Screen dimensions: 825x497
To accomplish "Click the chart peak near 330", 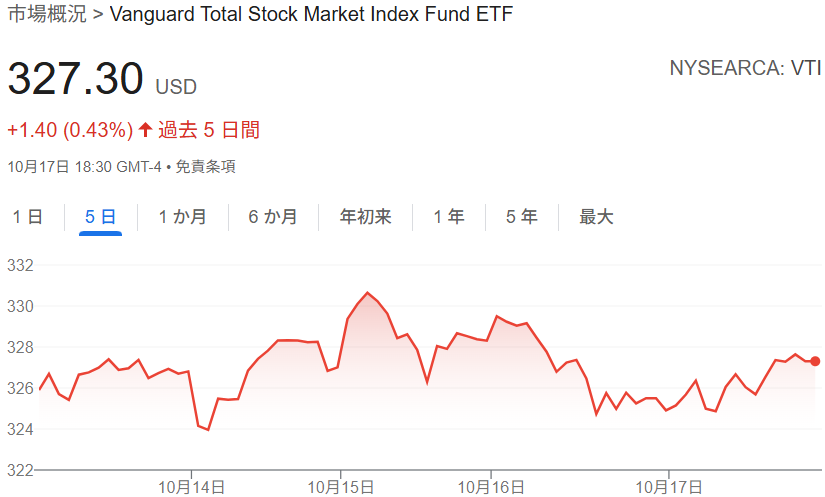I will pos(367,293).
